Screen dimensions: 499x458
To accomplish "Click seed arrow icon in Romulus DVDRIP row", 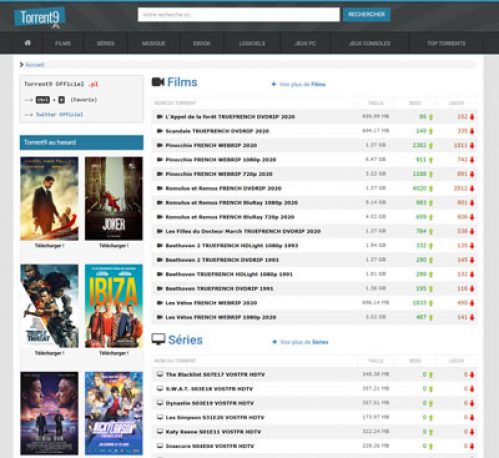I will click(431, 189).
